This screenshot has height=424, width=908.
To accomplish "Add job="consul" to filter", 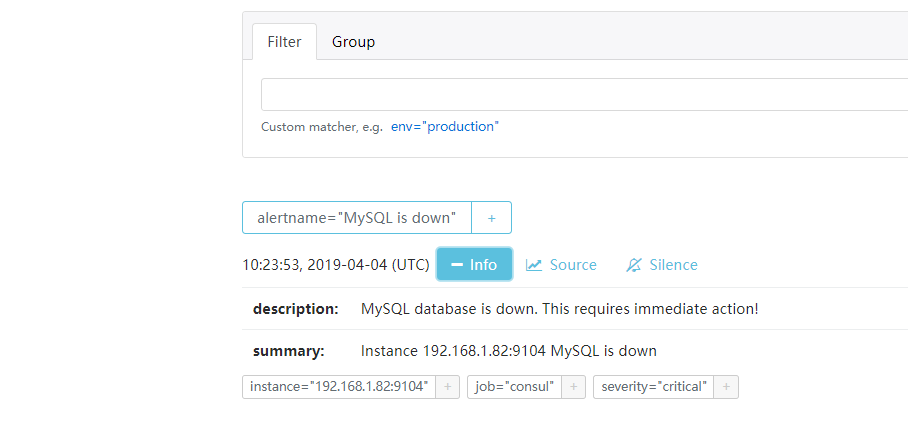I will point(574,387).
